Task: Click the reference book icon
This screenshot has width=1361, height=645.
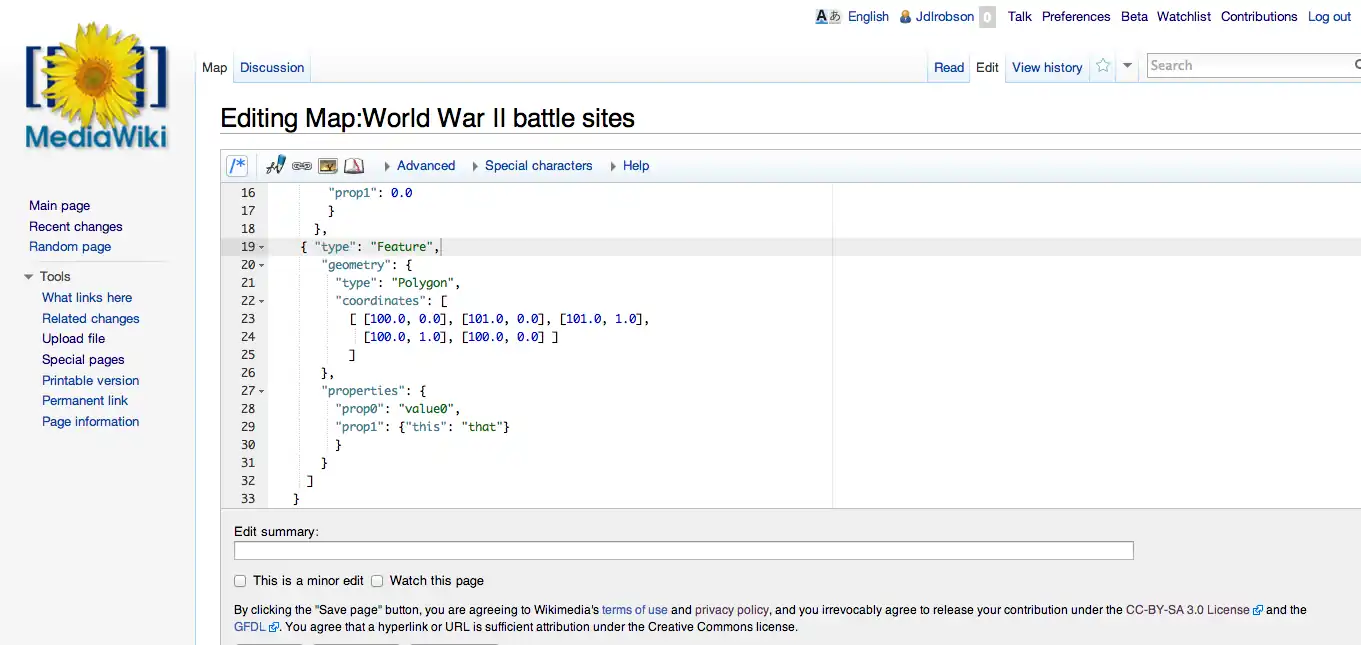Action: pos(354,166)
